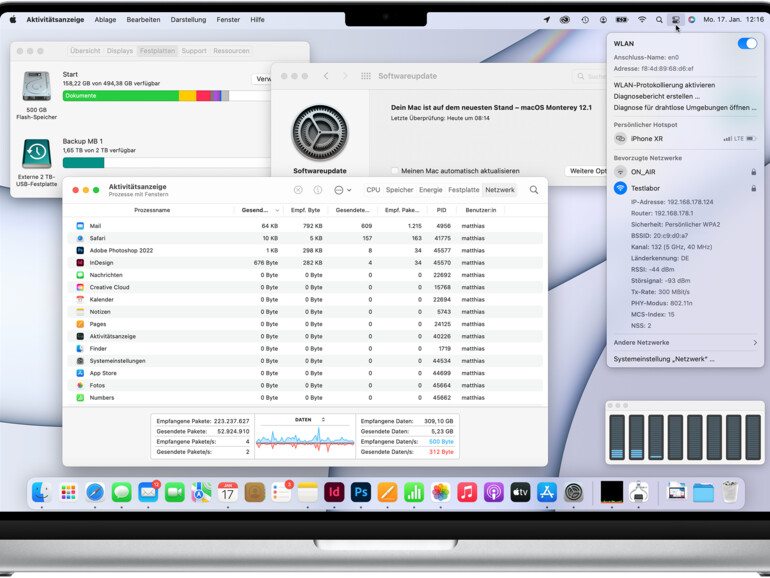Switch to the Energie tab

431,190
